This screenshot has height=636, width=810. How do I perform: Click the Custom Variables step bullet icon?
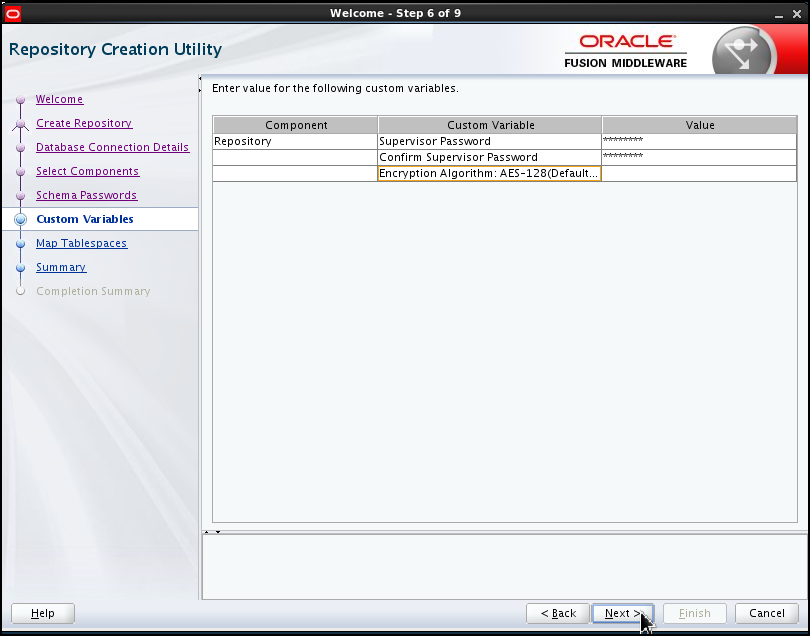click(x=20, y=220)
